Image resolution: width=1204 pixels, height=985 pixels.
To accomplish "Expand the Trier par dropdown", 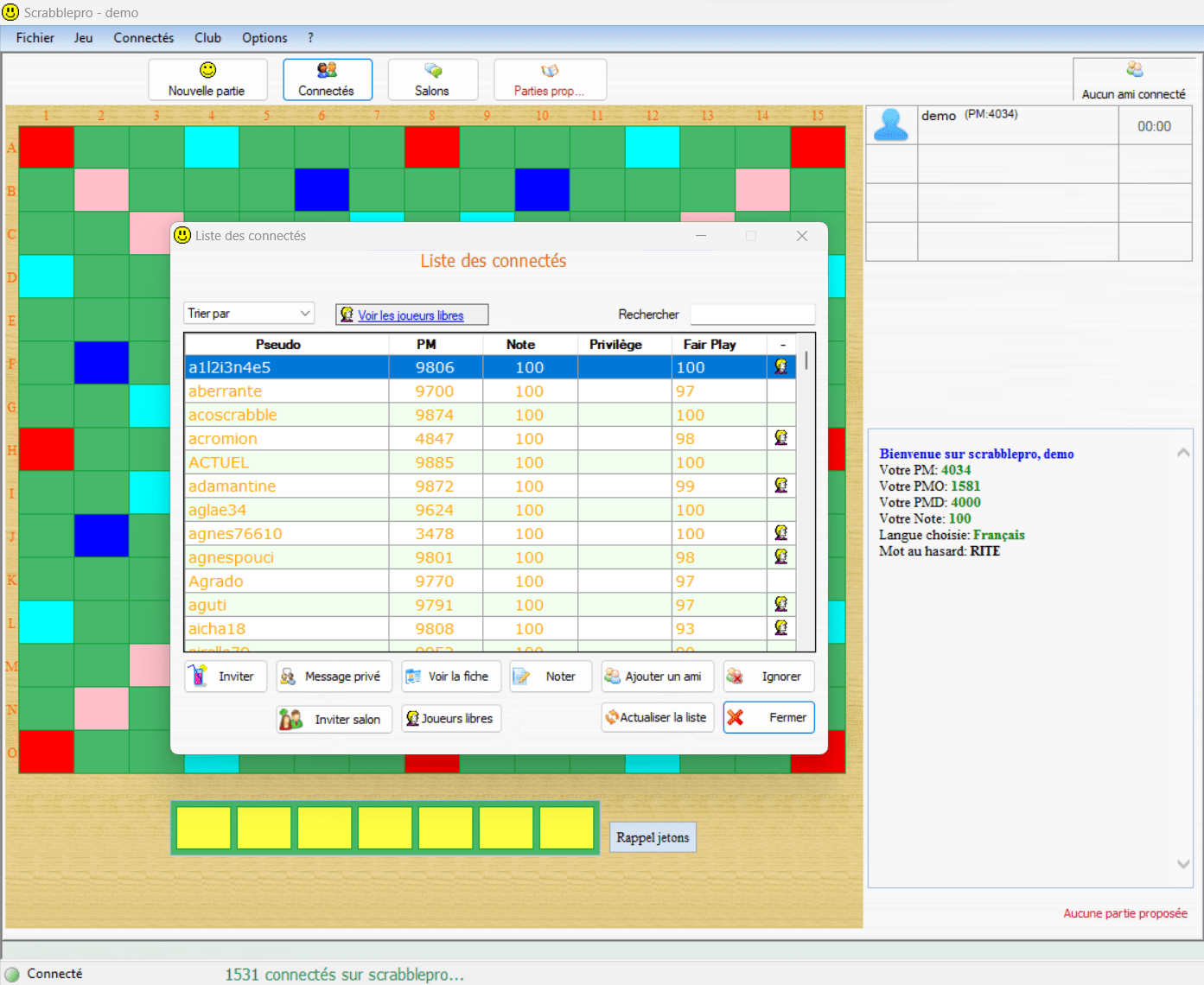I will click(249, 314).
